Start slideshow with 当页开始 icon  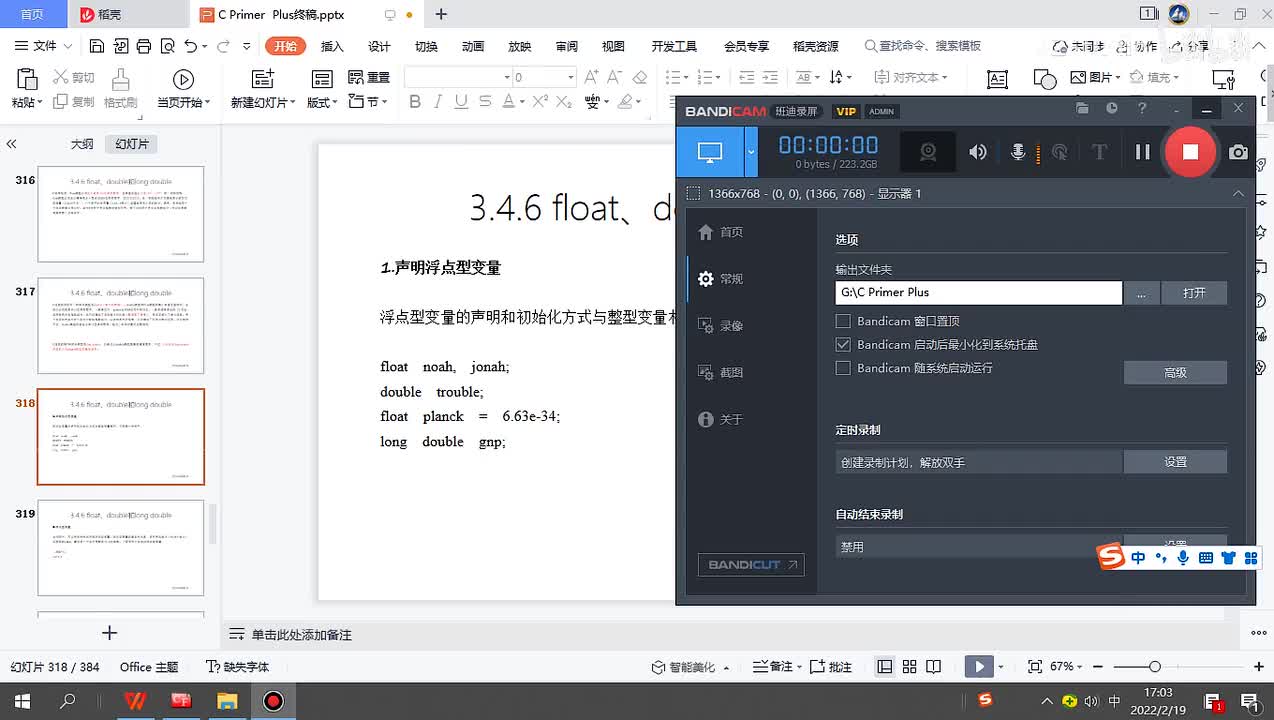(183, 80)
